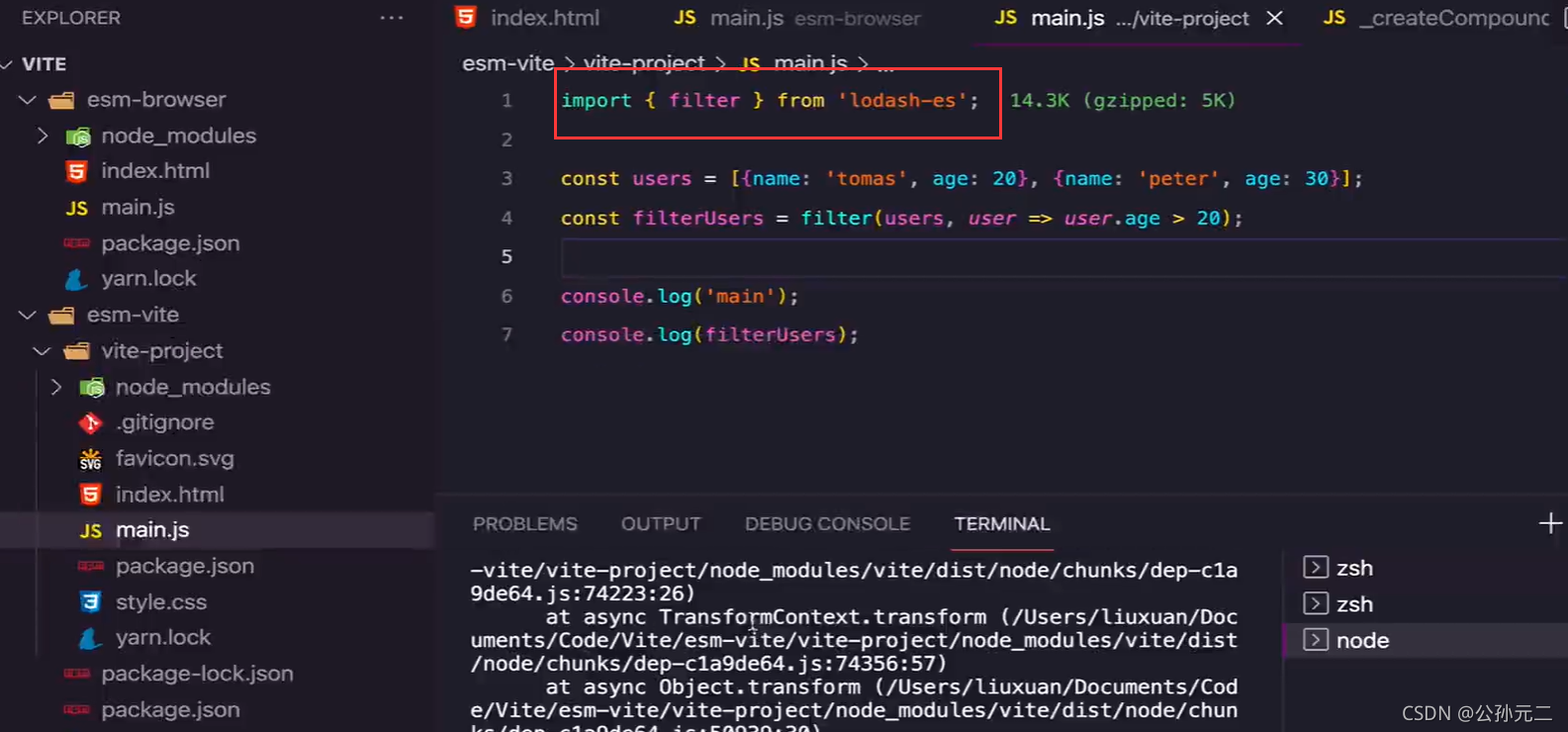1568x732 pixels.
Task: Open style.css file
Action: tap(160, 601)
